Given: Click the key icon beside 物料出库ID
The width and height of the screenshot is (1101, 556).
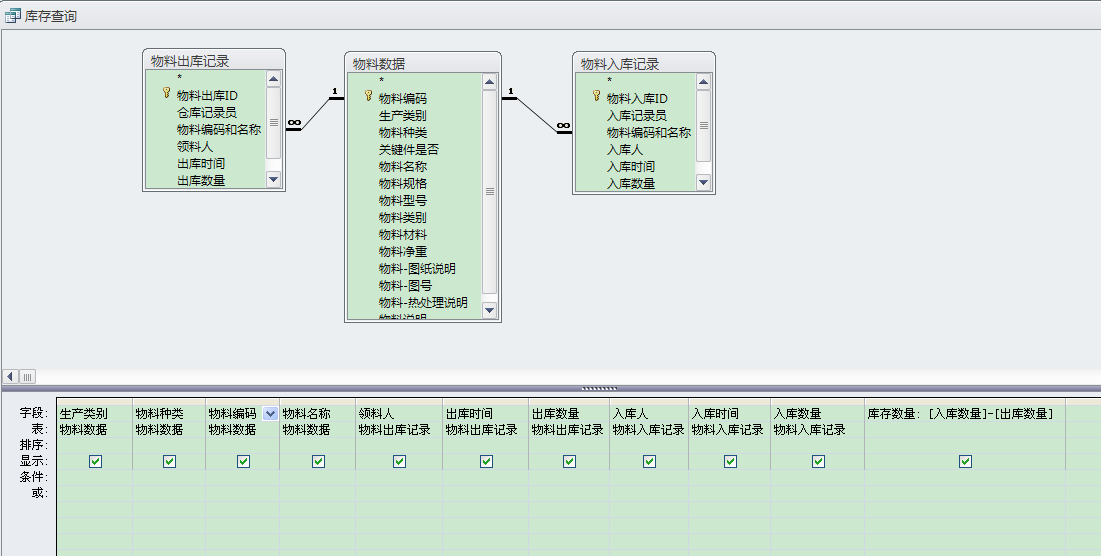Looking at the screenshot, I should (x=166, y=94).
